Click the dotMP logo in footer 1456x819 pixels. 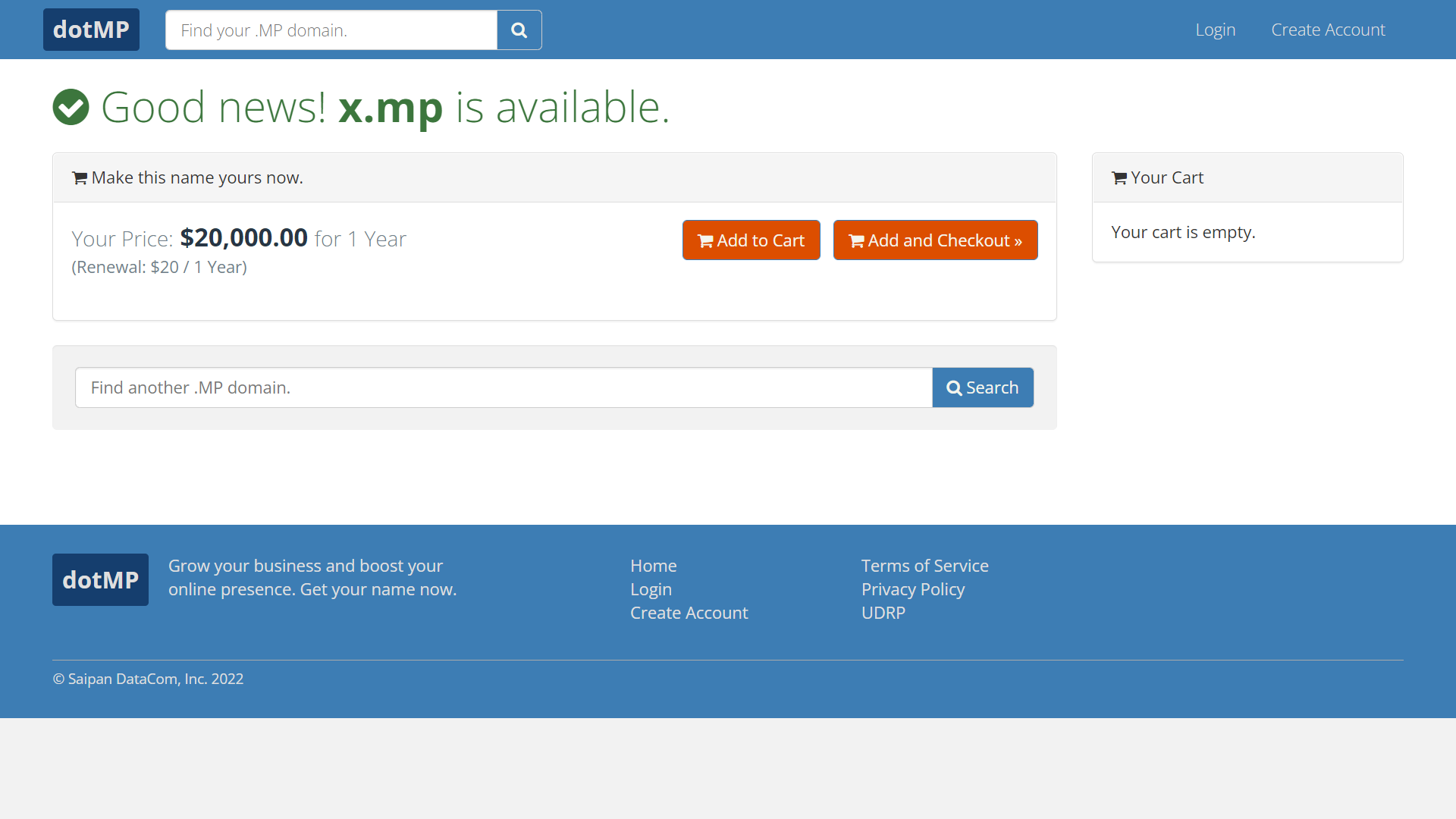(100, 579)
